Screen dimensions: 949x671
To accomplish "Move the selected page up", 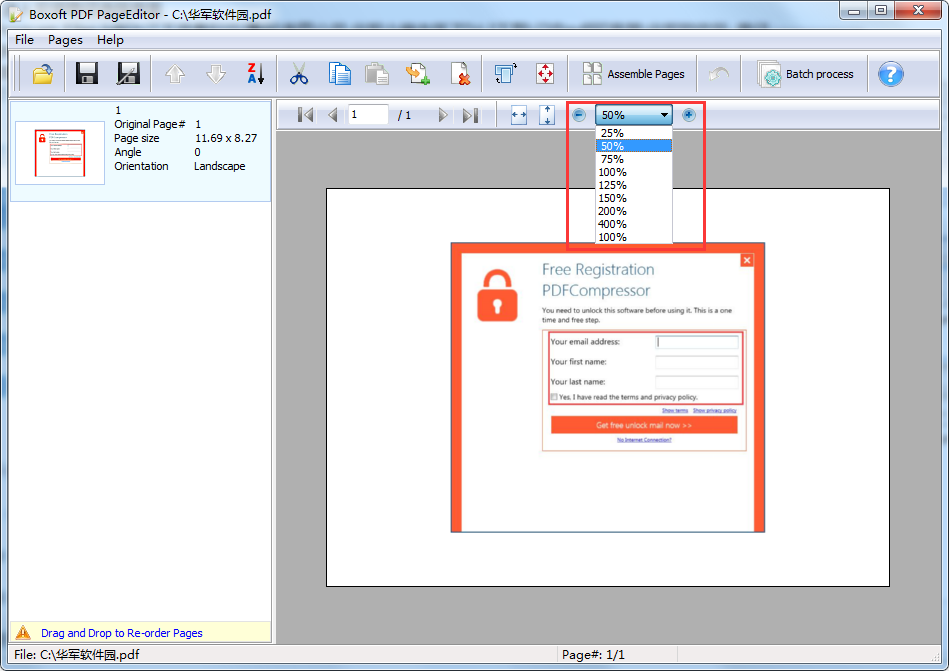I will pyautogui.click(x=175, y=73).
